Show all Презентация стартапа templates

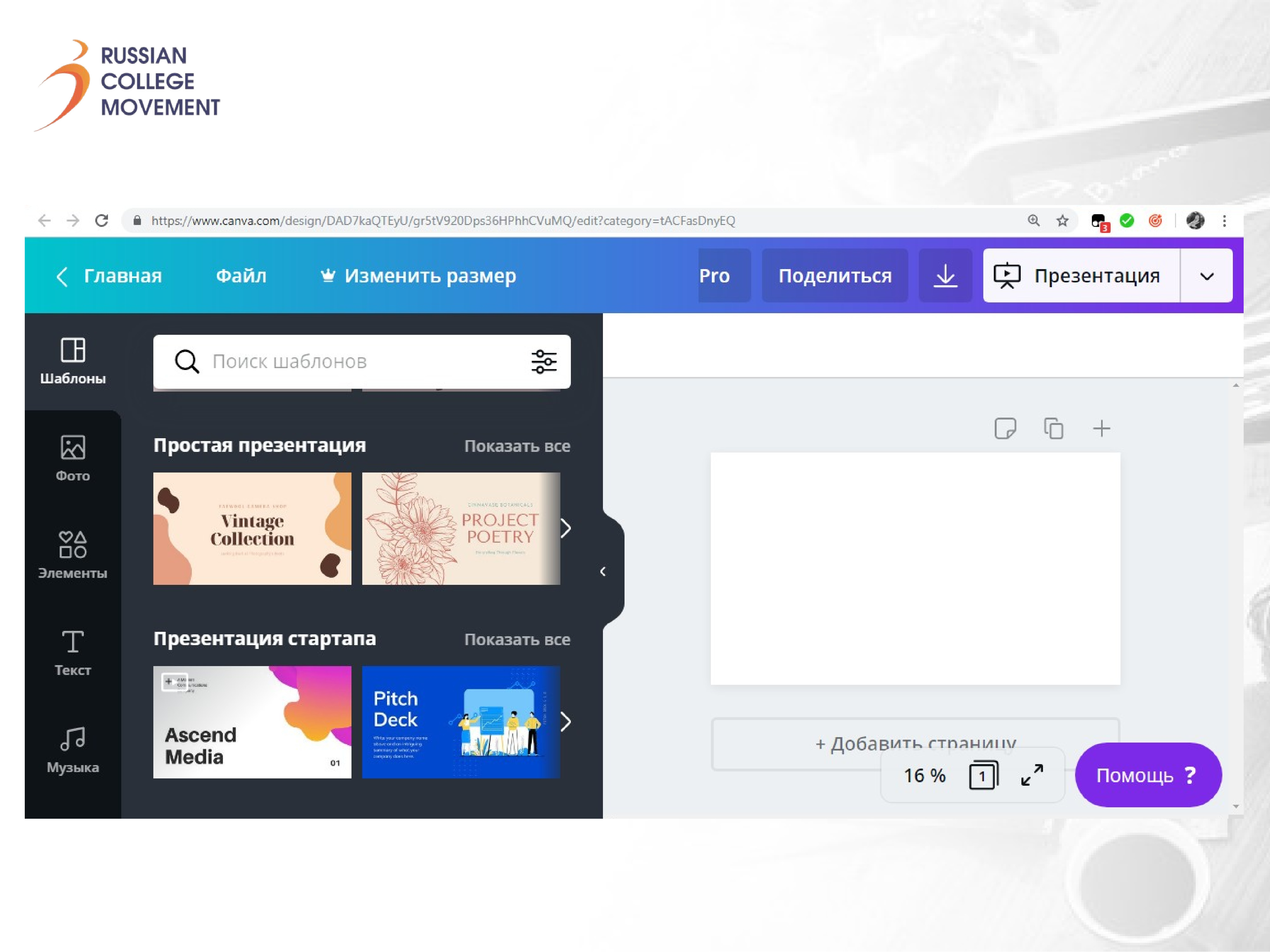click(x=517, y=639)
